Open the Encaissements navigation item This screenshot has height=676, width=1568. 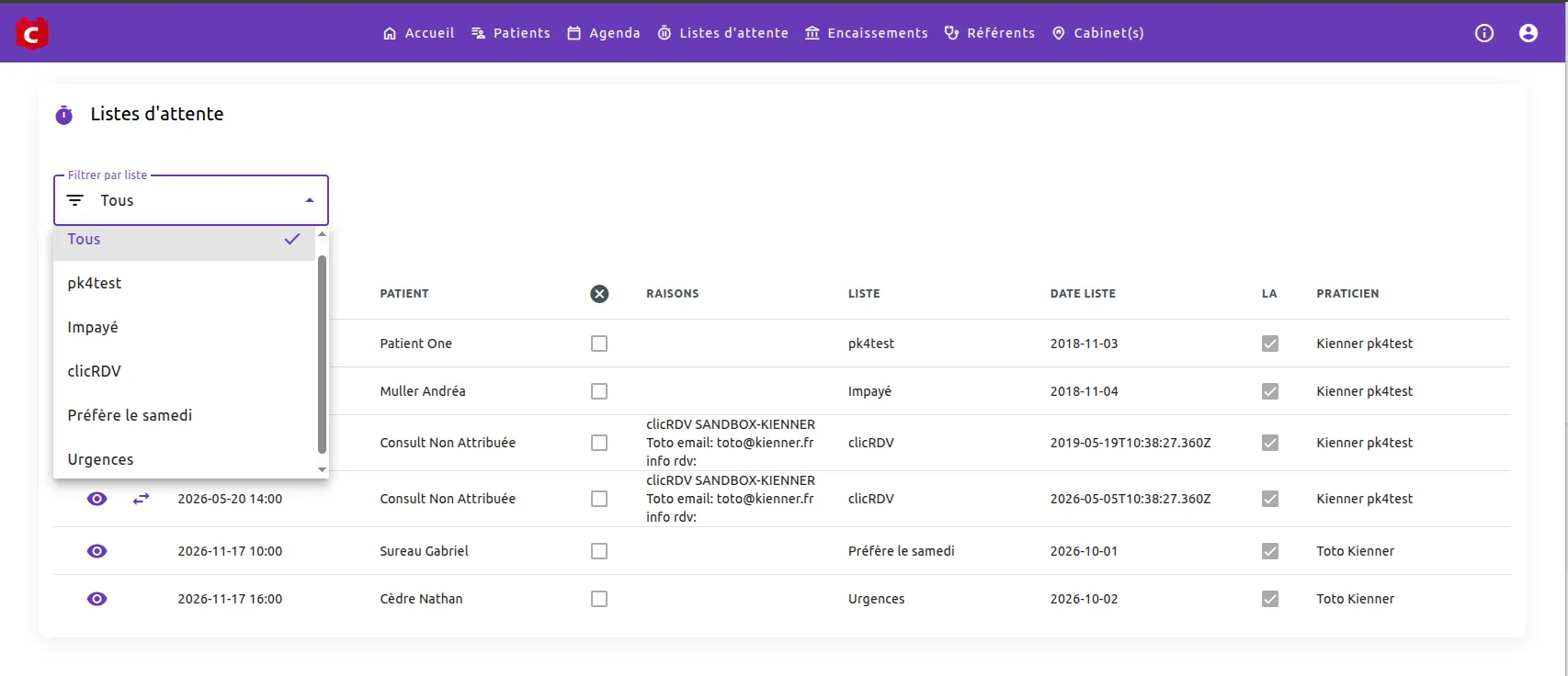[867, 33]
